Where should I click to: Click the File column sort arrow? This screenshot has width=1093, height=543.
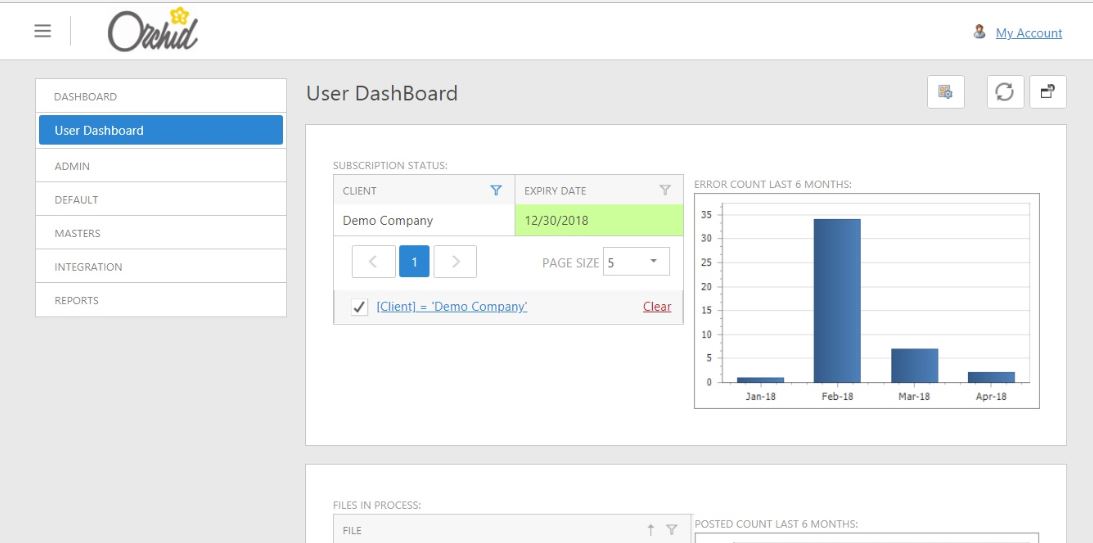coord(651,531)
